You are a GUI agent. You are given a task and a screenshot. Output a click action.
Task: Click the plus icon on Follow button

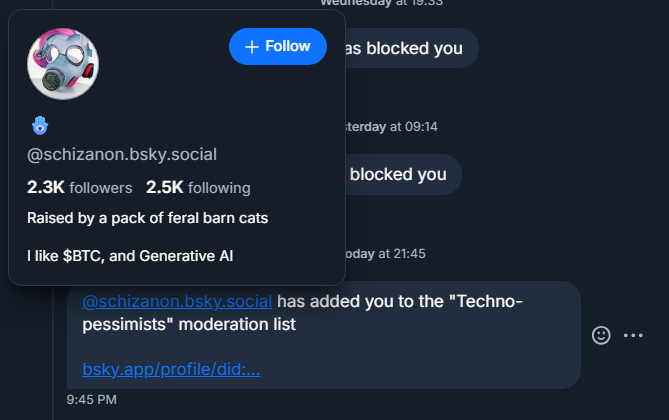click(x=252, y=47)
